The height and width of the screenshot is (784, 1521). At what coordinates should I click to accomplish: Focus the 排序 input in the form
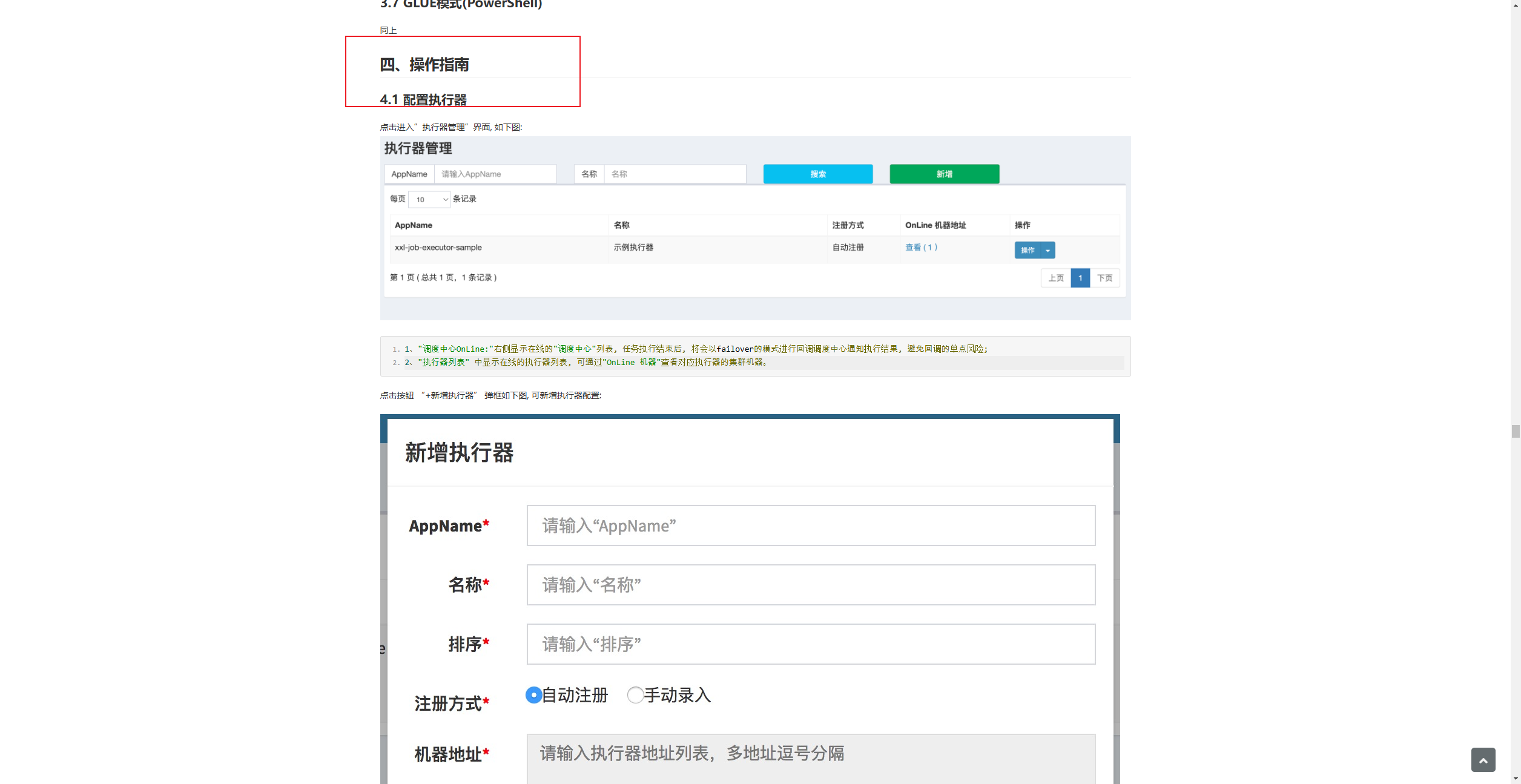[x=810, y=644]
